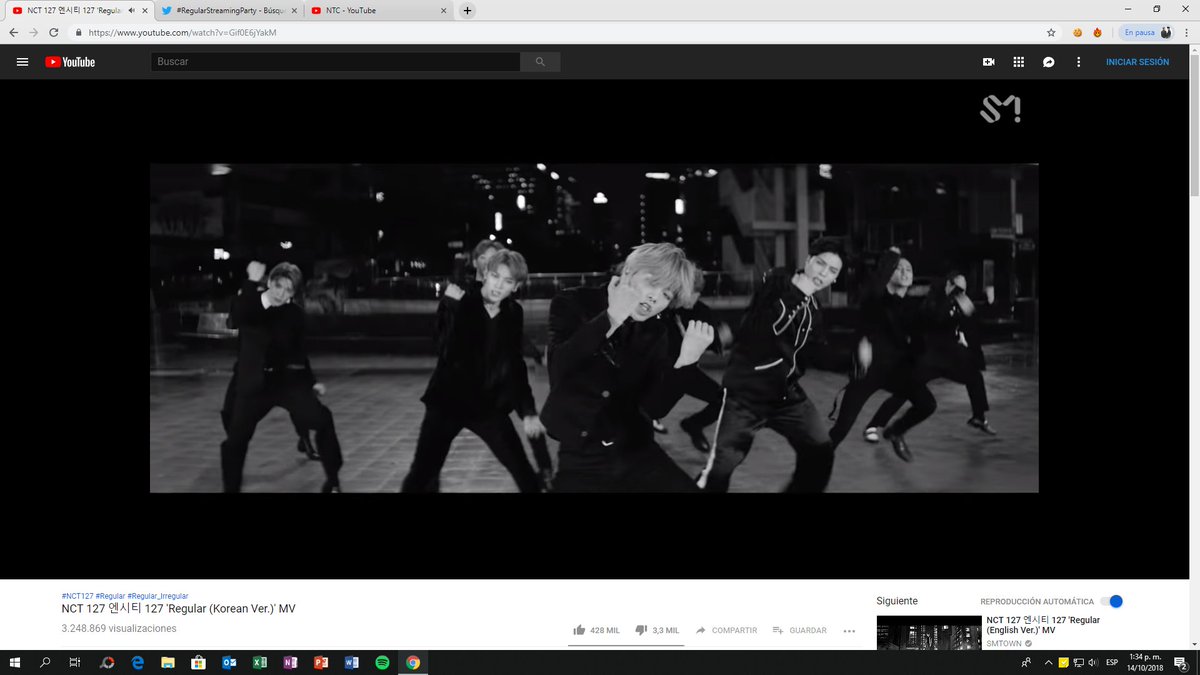This screenshot has height=675, width=1200.
Task: Open the #Regular hashtag link
Action: [110, 596]
